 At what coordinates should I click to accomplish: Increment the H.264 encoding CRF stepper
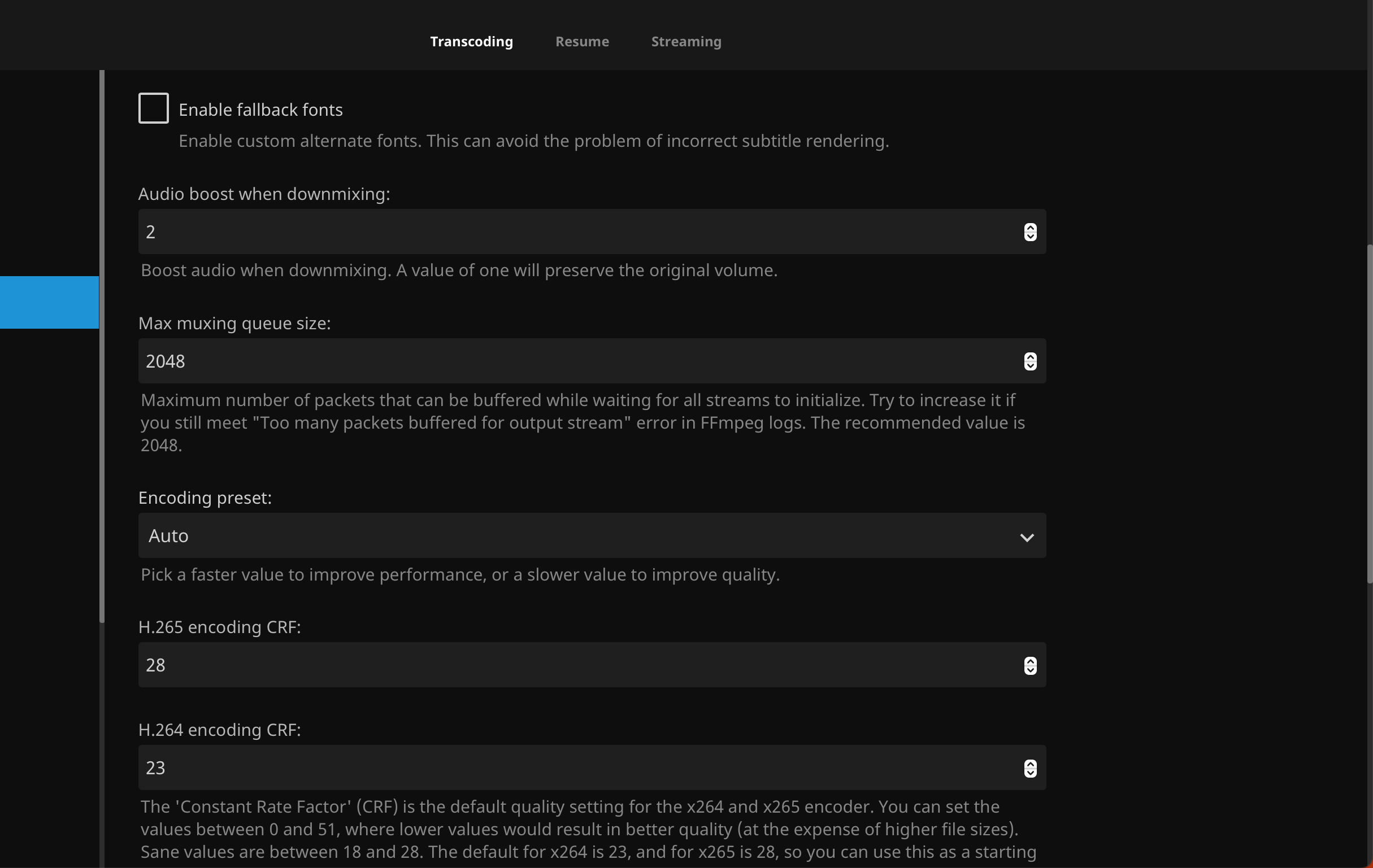(x=1029, y=764)
